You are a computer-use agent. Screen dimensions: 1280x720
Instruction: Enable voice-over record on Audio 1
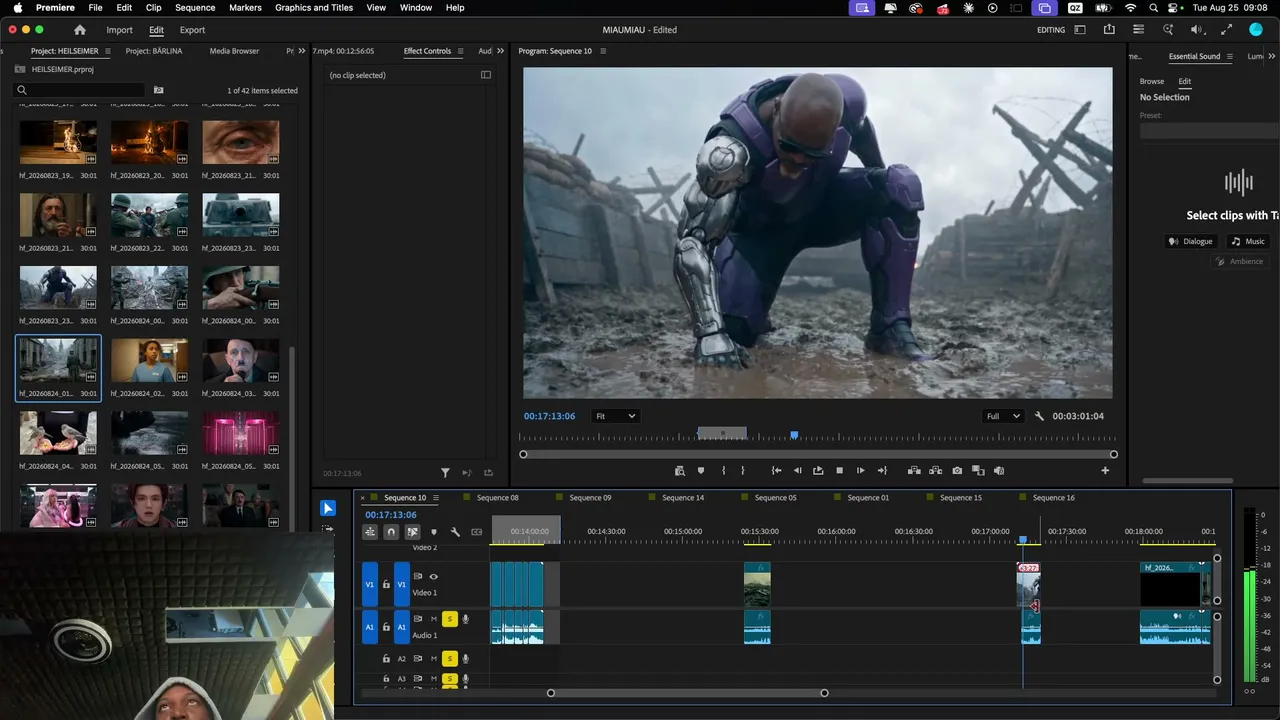466,619
